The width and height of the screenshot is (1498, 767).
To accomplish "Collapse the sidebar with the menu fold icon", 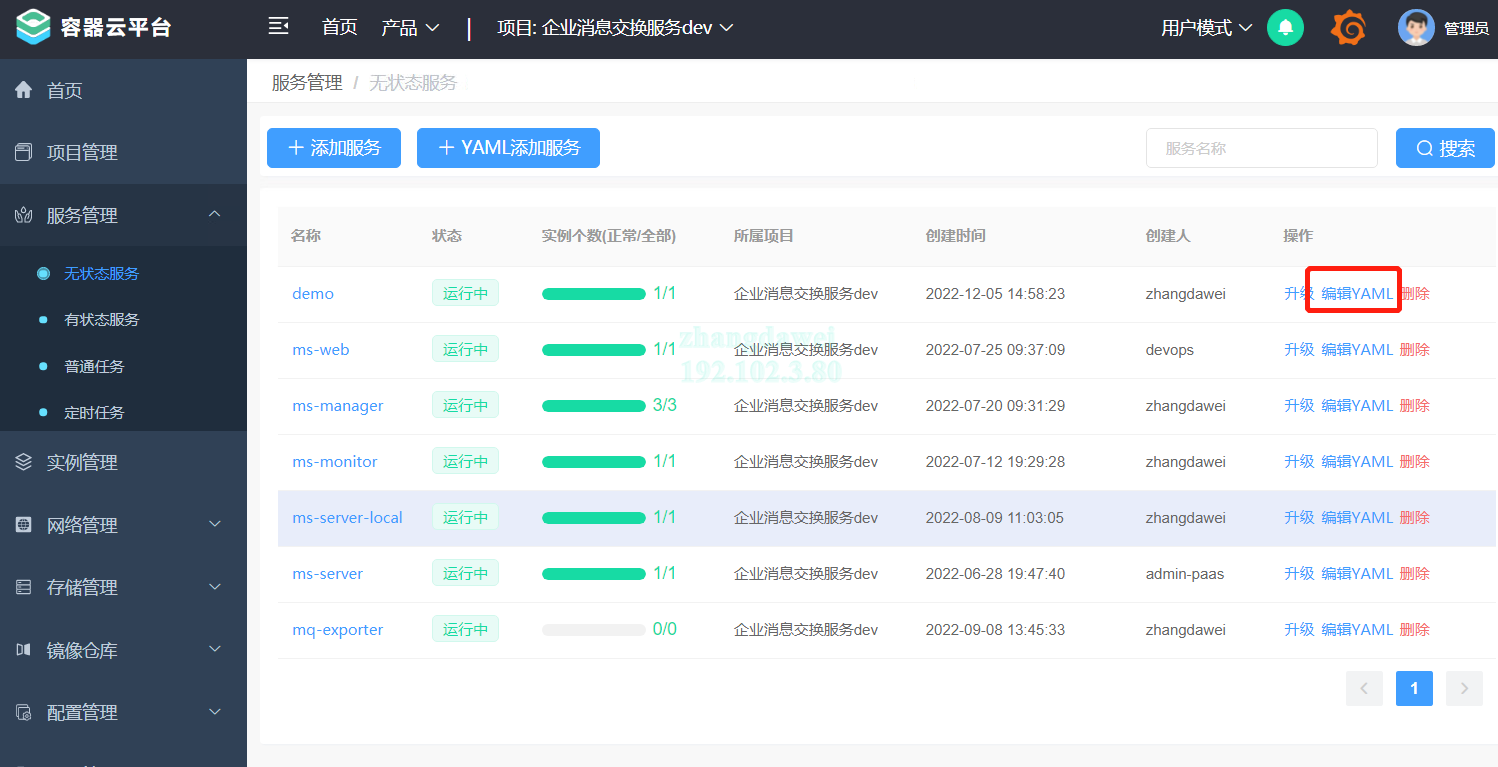I will click(x=279, y=26).
